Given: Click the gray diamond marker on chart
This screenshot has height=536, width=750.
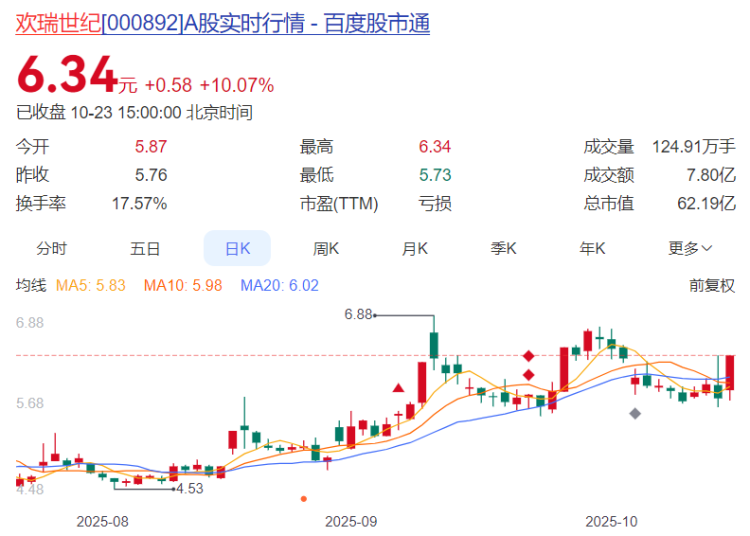Looking at the screenshot, I should [635, 414].
